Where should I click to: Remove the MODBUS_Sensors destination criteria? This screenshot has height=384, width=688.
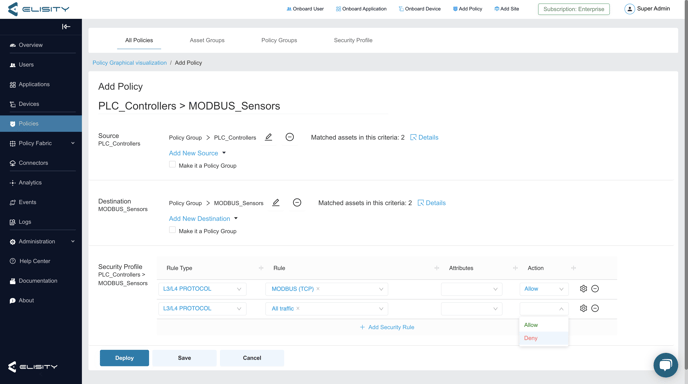[297, 203]
